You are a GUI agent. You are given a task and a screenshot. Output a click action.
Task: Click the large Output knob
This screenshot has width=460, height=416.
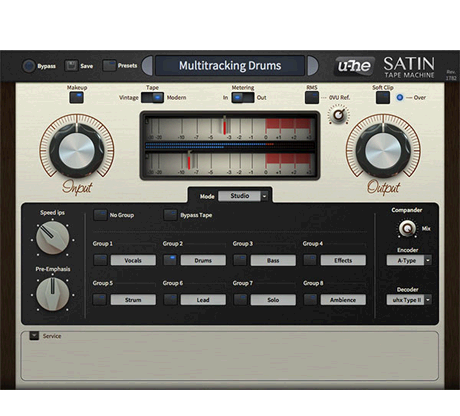point(383,150)
